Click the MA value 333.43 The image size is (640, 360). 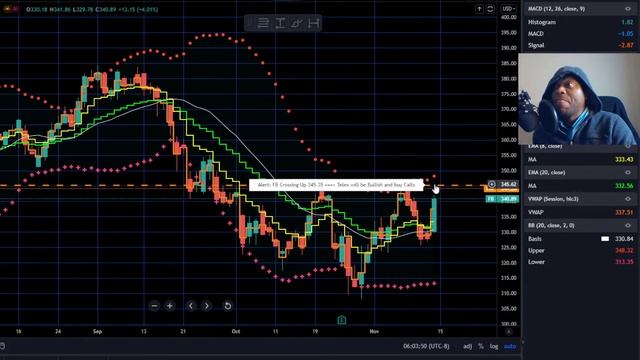point(624,159)
